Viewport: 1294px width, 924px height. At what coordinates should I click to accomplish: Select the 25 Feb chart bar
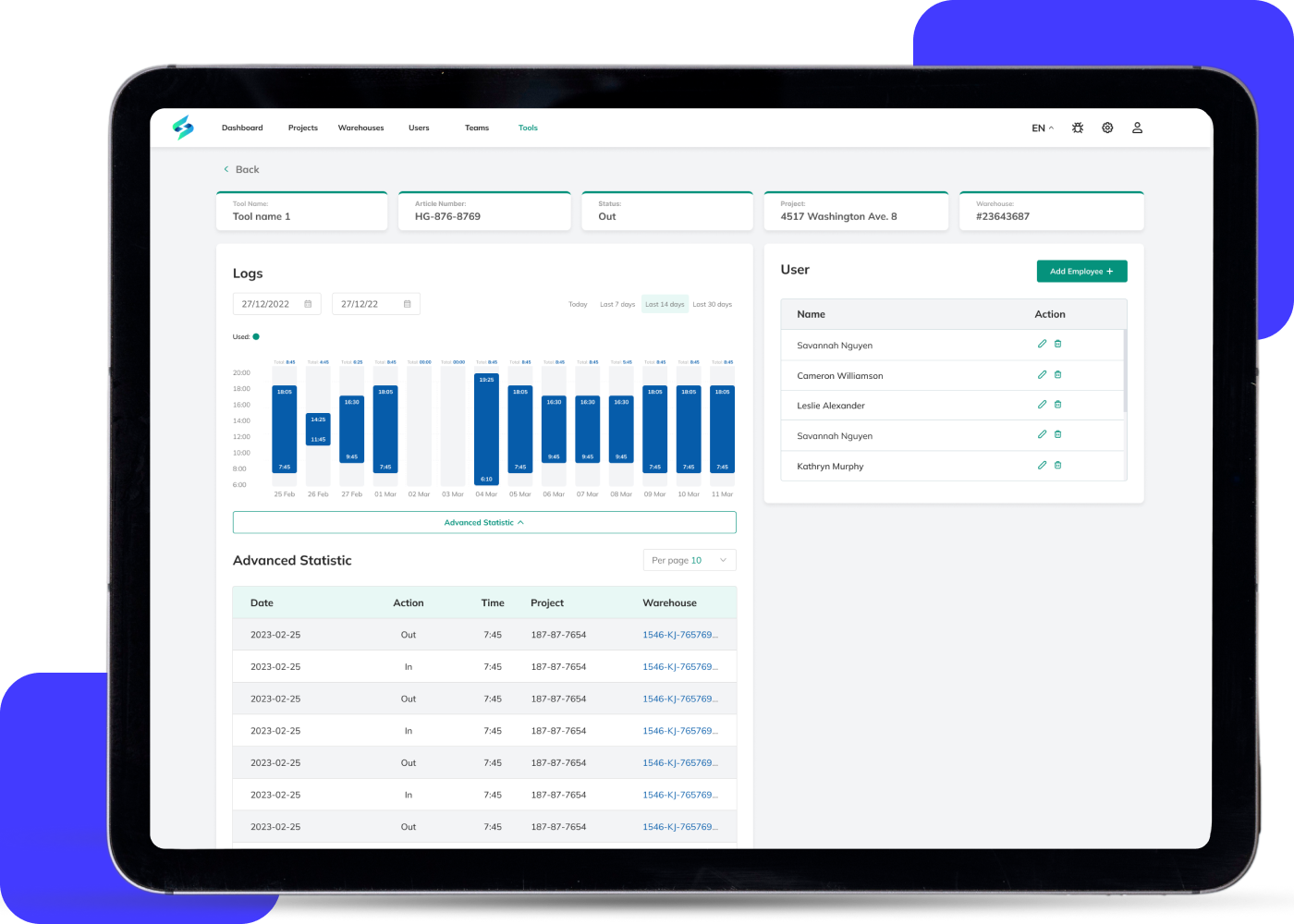(285, 430)
